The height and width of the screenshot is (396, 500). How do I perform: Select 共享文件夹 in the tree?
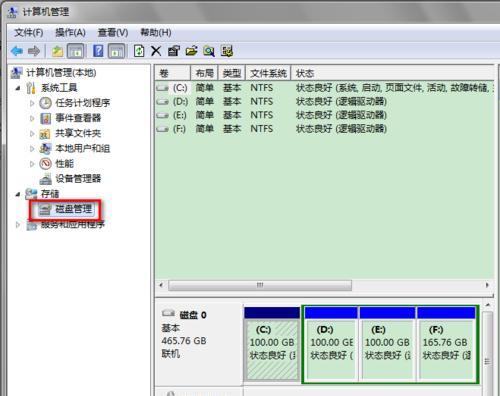tap(78, 133)
